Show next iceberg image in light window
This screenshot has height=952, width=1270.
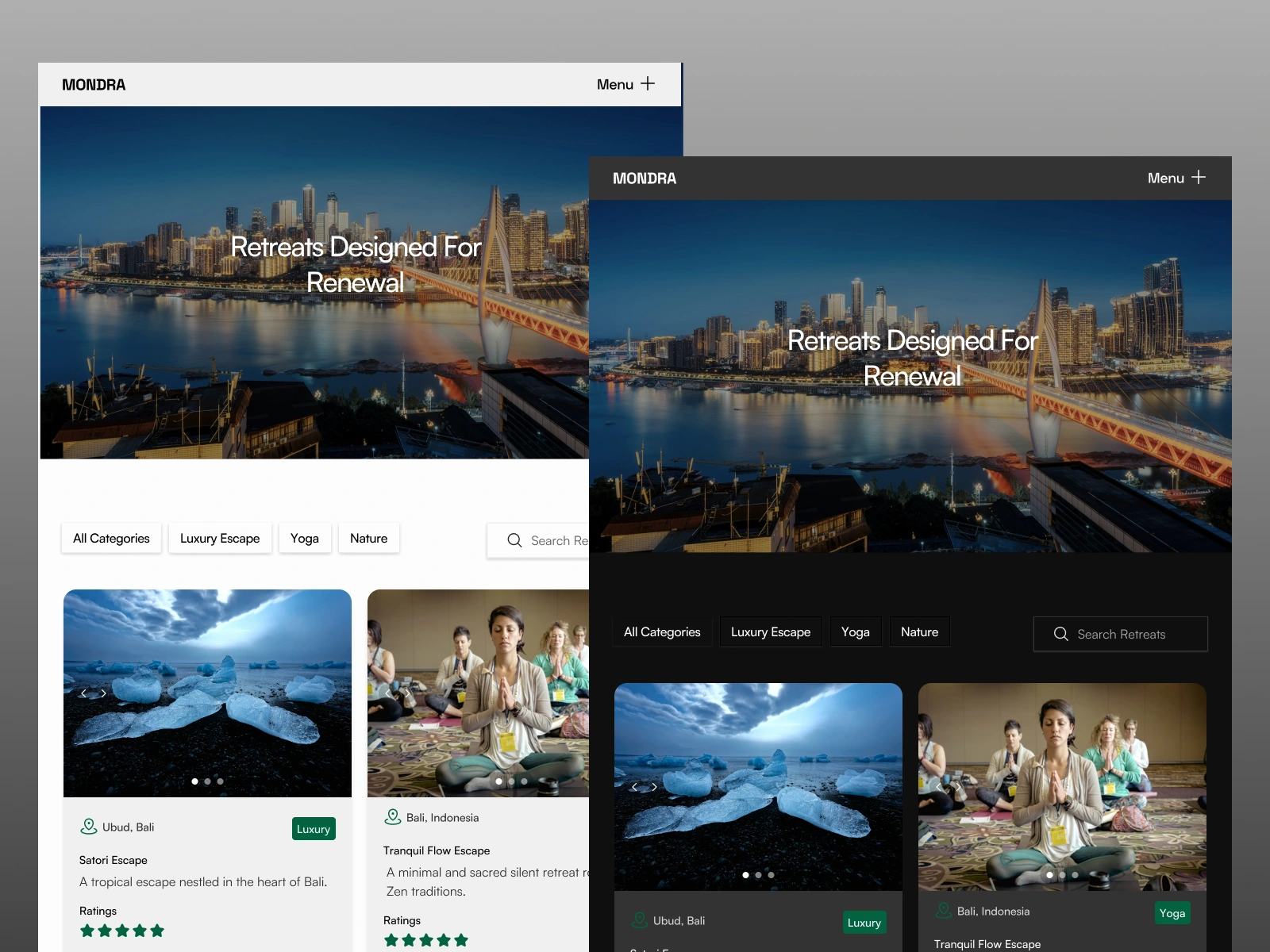click(103, 693)
